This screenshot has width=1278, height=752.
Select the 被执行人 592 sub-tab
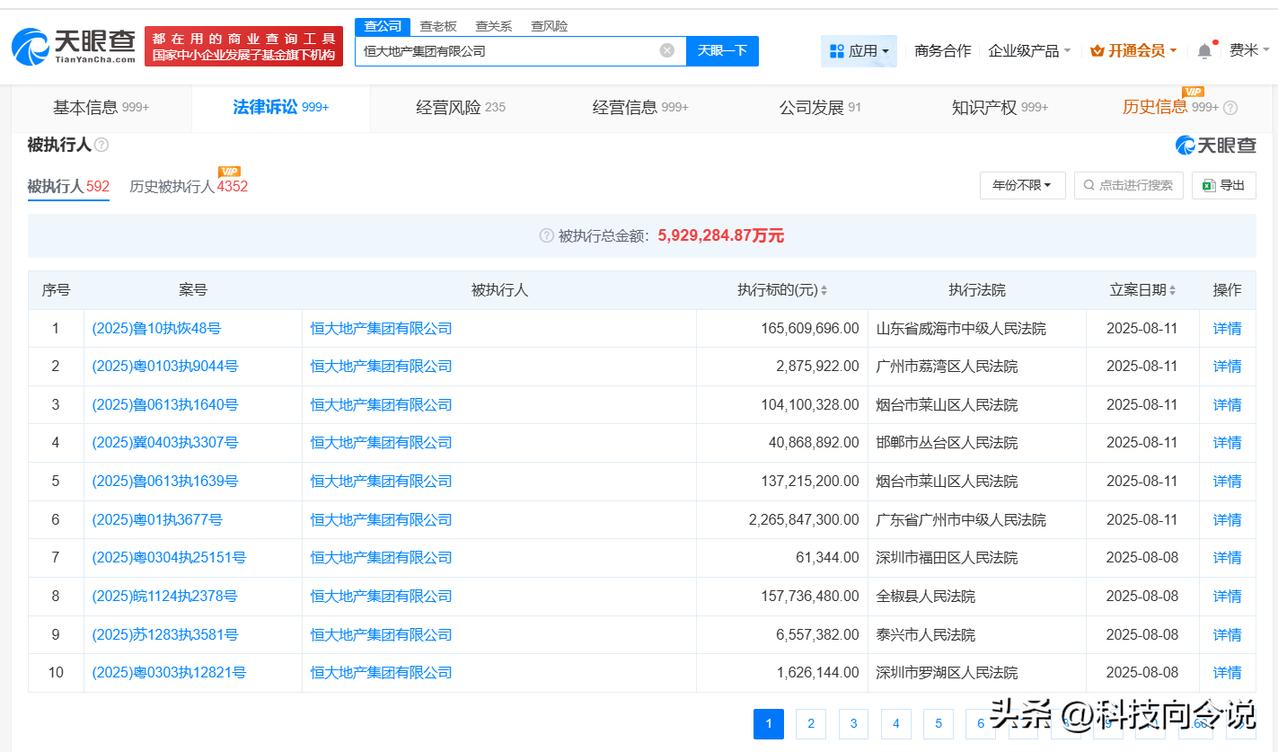68,186
